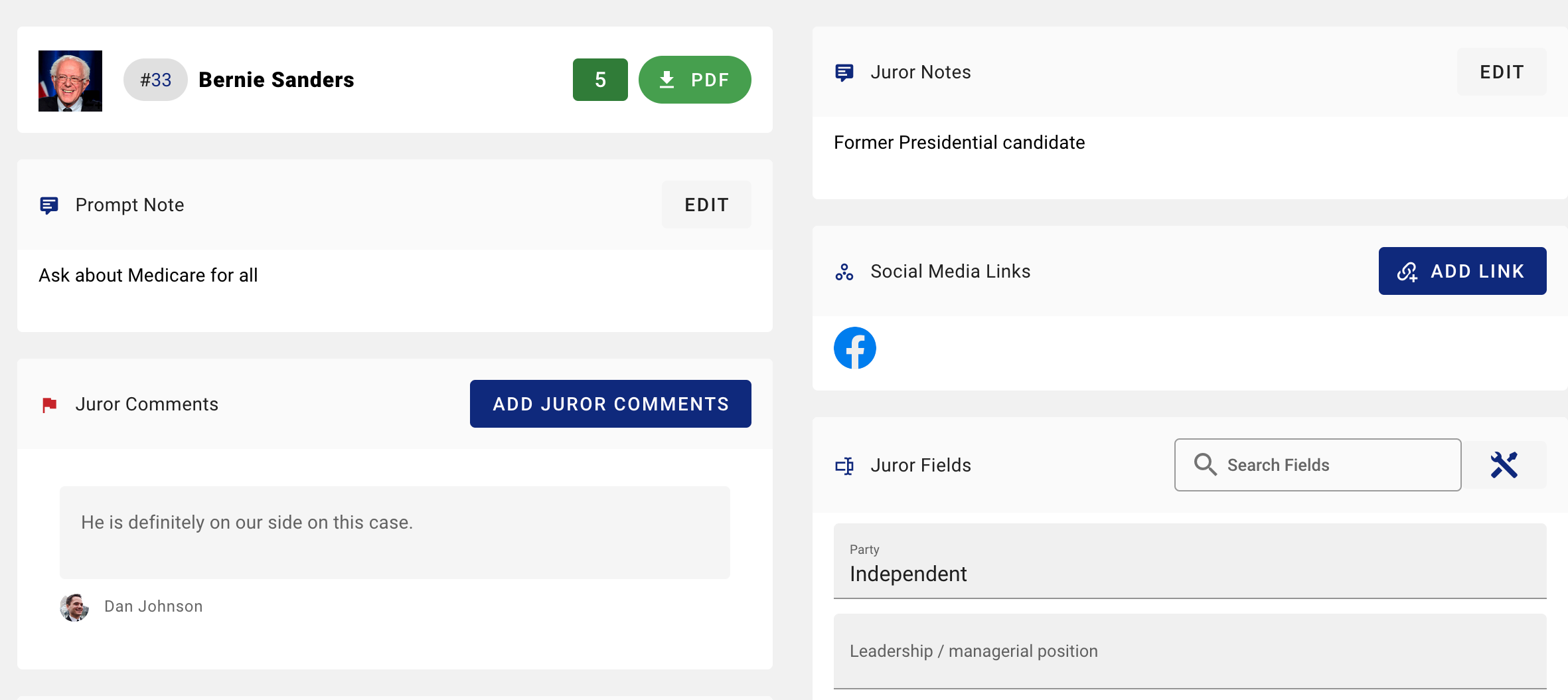This screenshot has width=1568, height=700.
Task: Click the Social Media Links network icon
Action: point(844,271)
